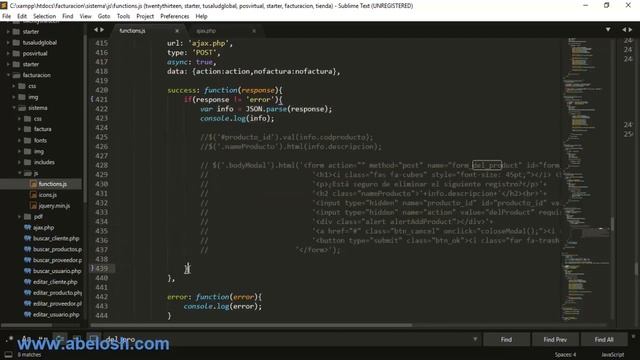This screenshot has width=640, height=360.
Task: Expand the tusaludglobal folder
Action: [x=8, y=42]
